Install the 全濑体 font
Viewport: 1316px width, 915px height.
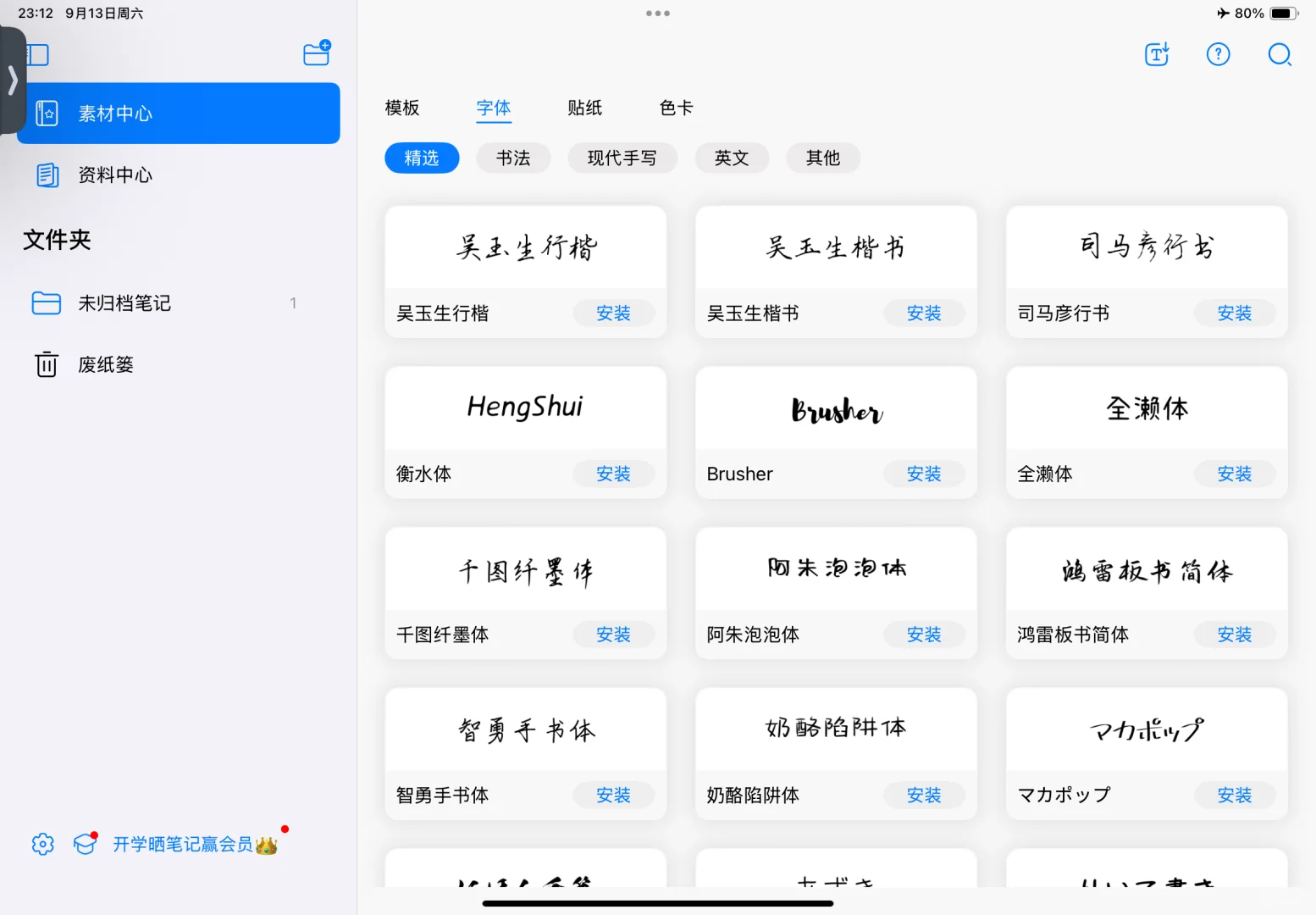click(x=1235, y=474)
